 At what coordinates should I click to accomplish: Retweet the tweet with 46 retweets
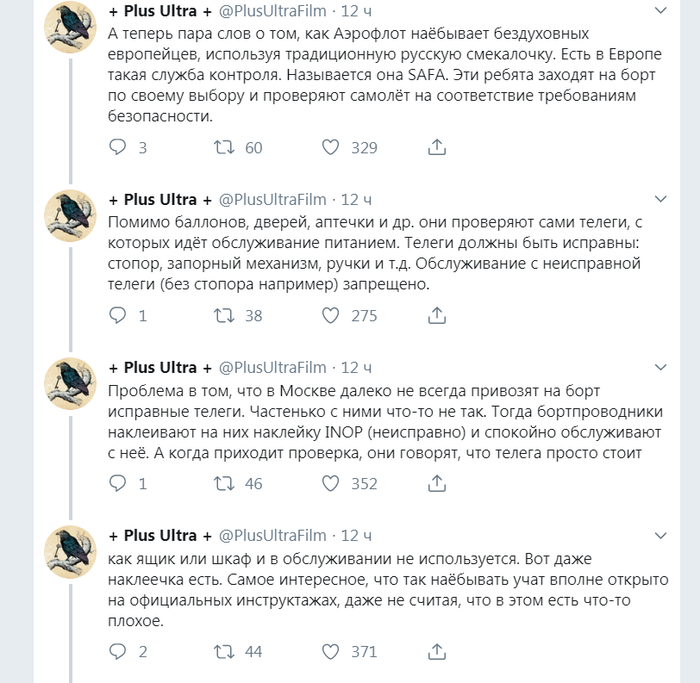click(x=226, y=484)
